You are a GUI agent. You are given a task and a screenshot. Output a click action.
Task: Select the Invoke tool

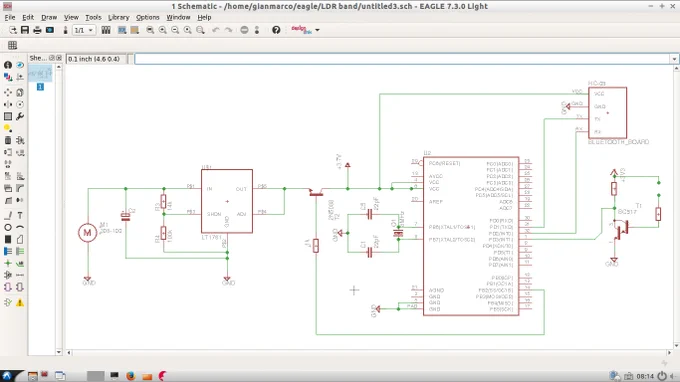pyautogui.click(x=20, y=200)
